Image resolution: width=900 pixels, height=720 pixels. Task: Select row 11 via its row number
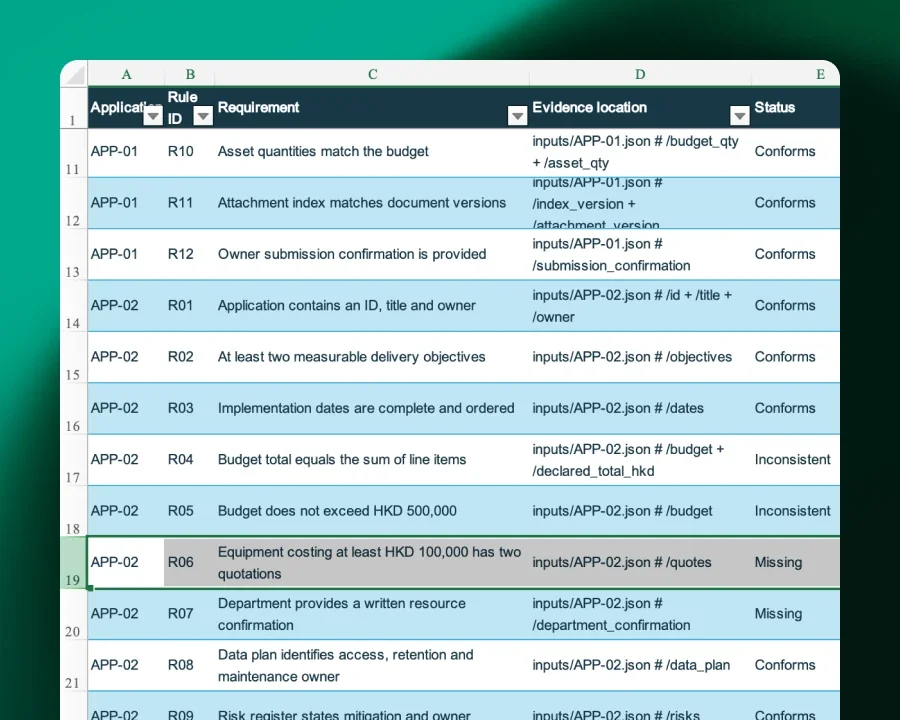tap(73, 153)
